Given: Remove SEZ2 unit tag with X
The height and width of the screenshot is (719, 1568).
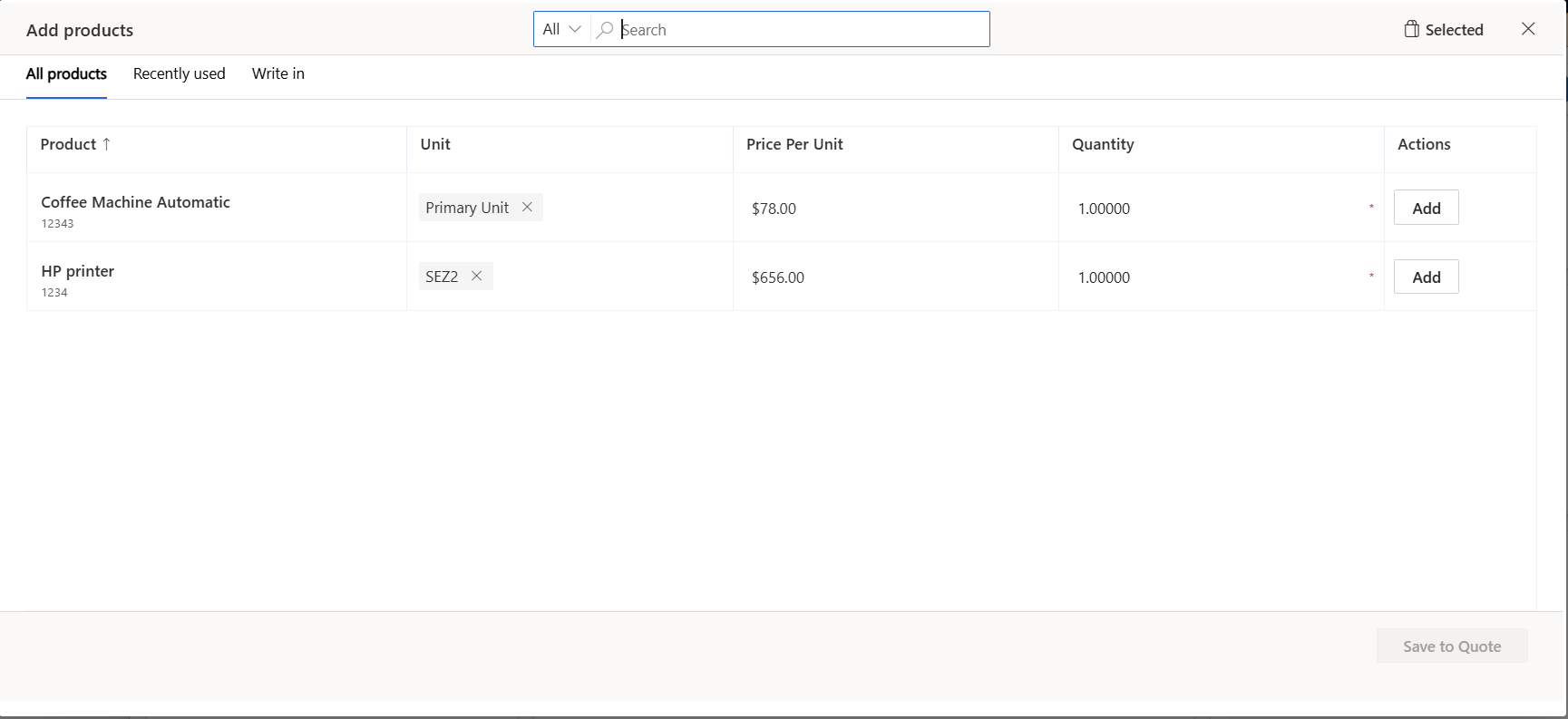Looking at the screenshot, I should pyautogui.click(x=476, y=276).
